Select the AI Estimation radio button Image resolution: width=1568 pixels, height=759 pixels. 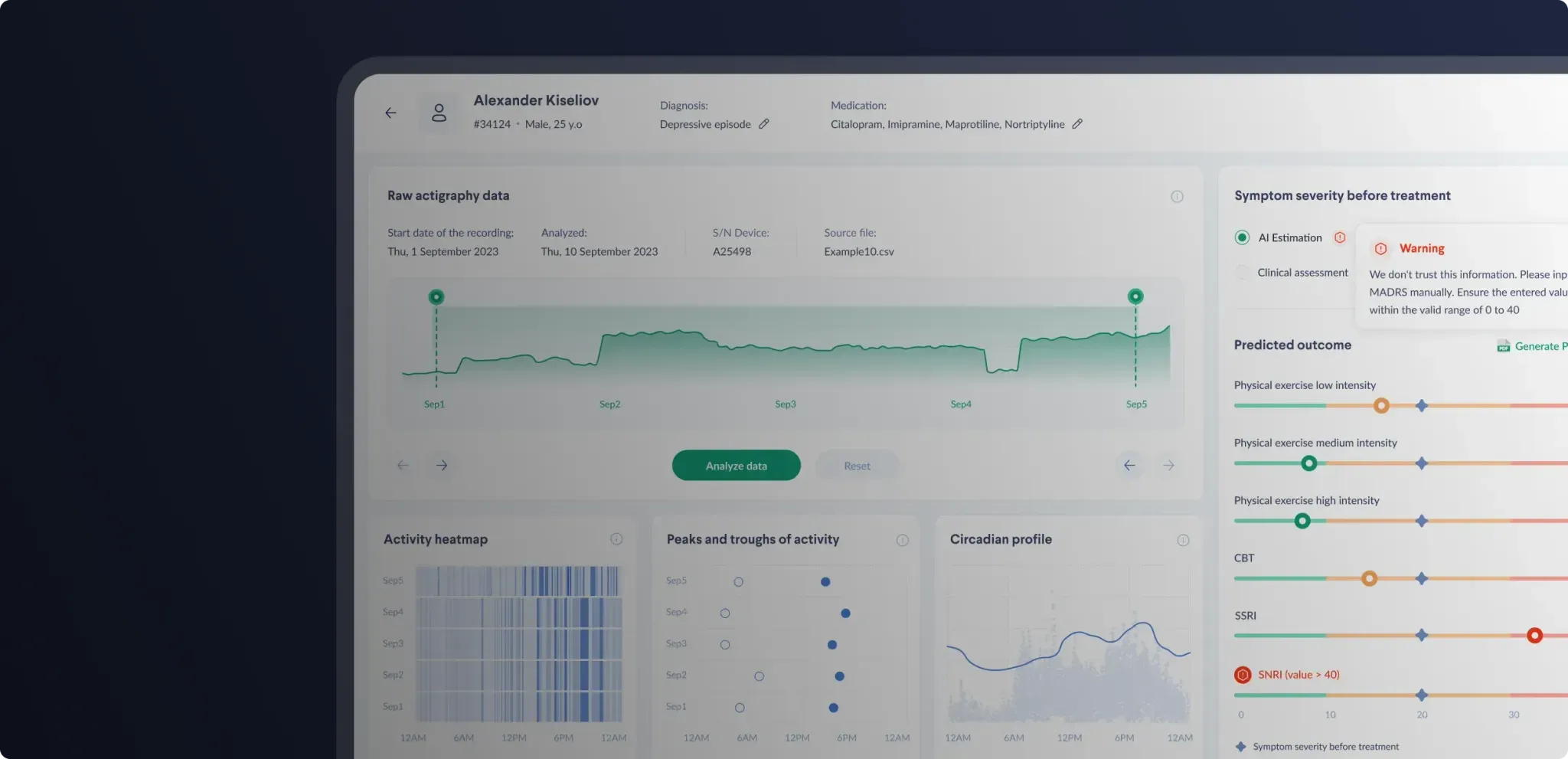1242,237
